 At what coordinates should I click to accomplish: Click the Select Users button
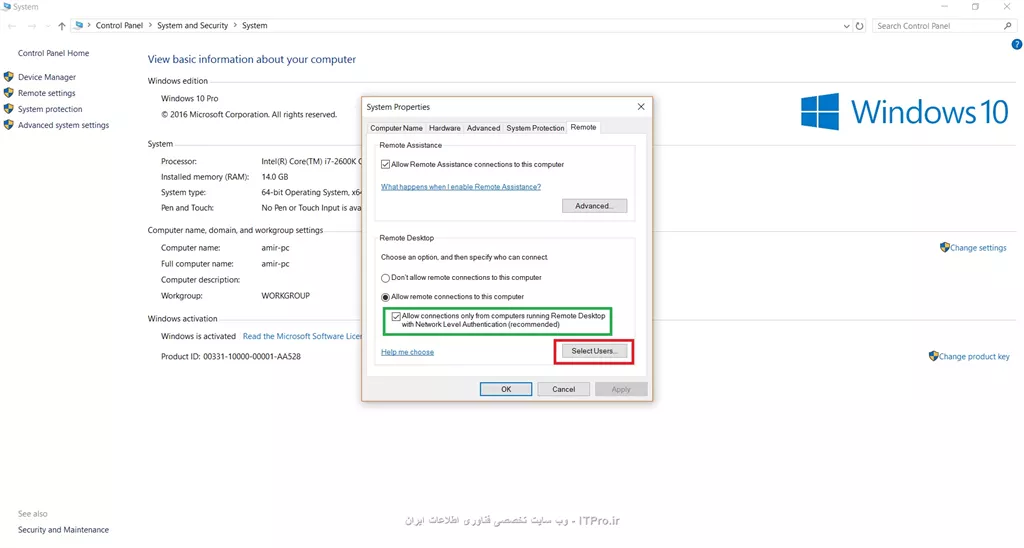coord(594,351)
